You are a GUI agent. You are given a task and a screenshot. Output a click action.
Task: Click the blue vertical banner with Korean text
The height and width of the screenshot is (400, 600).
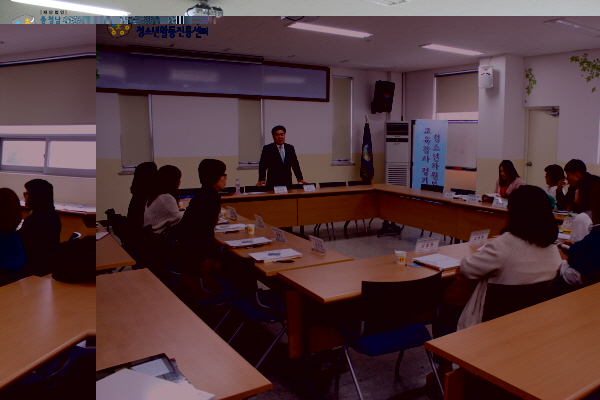tap(430, 153)
